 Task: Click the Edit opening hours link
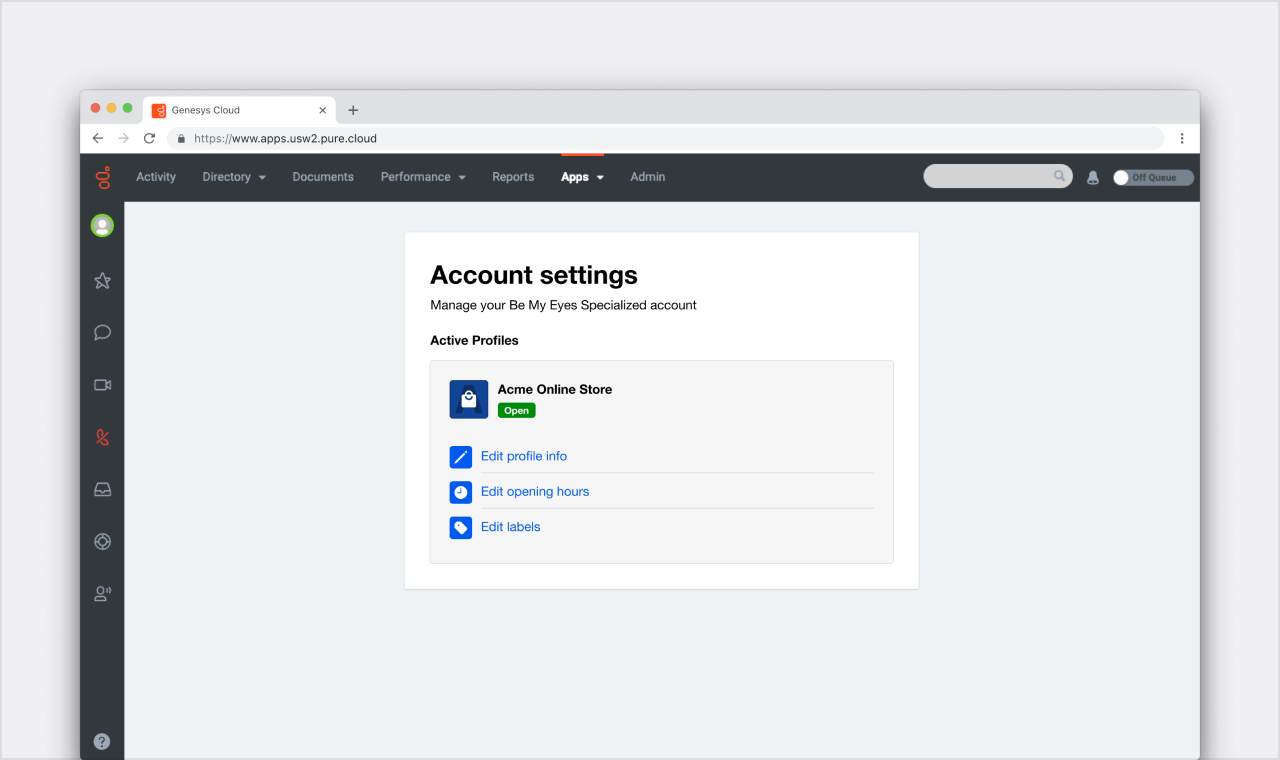click(x=535, y=491)
